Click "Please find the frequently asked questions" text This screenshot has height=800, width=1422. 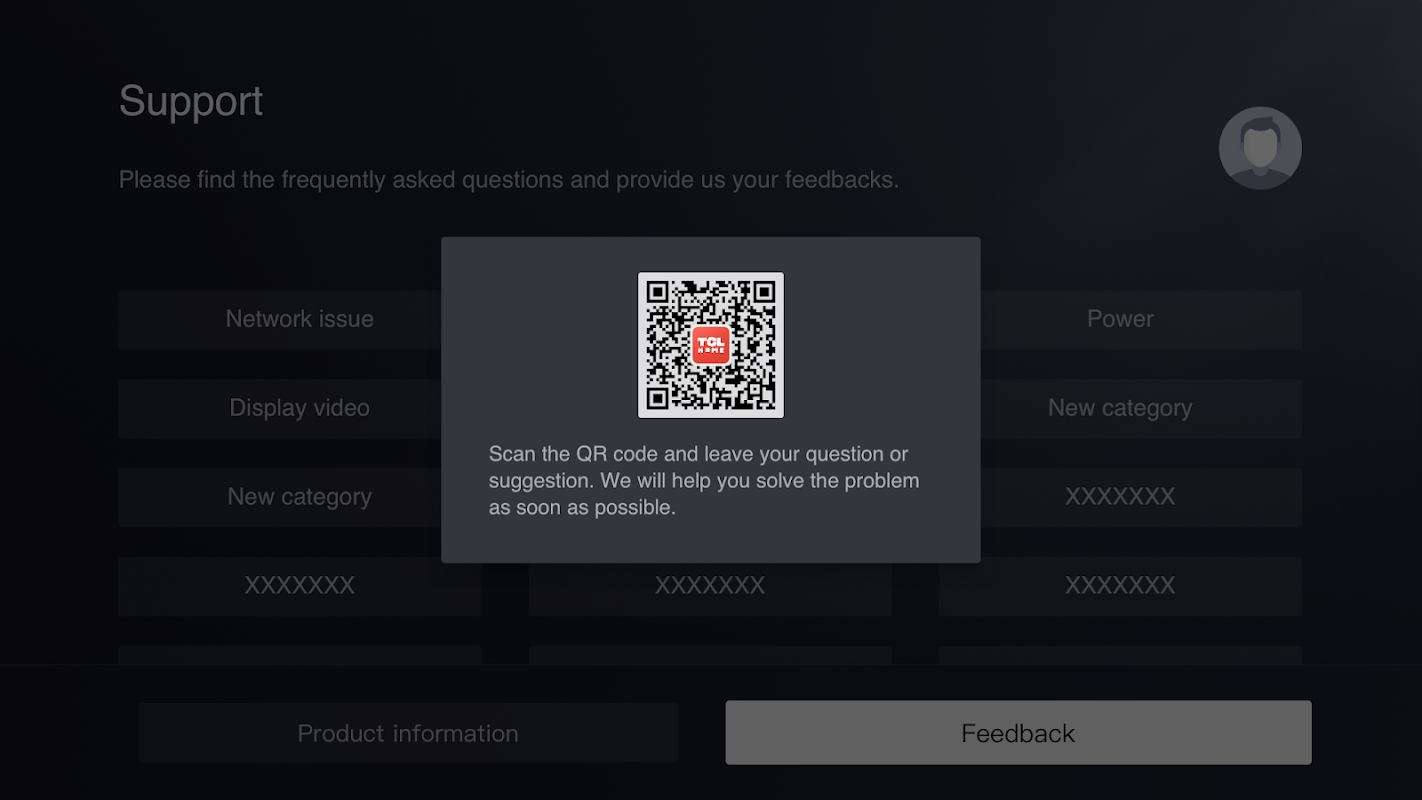[509, 180]
